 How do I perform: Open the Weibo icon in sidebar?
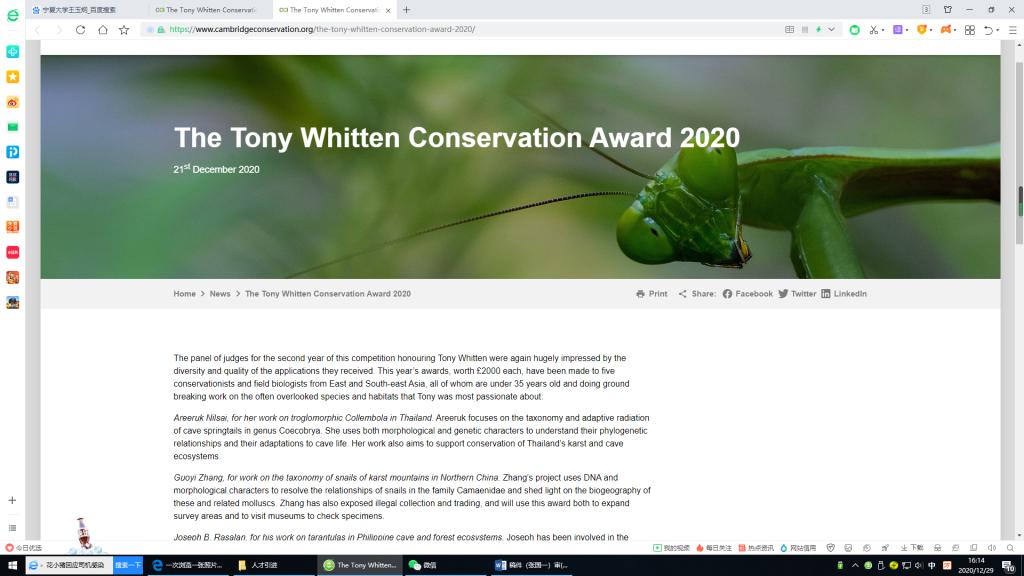point(13,102)
